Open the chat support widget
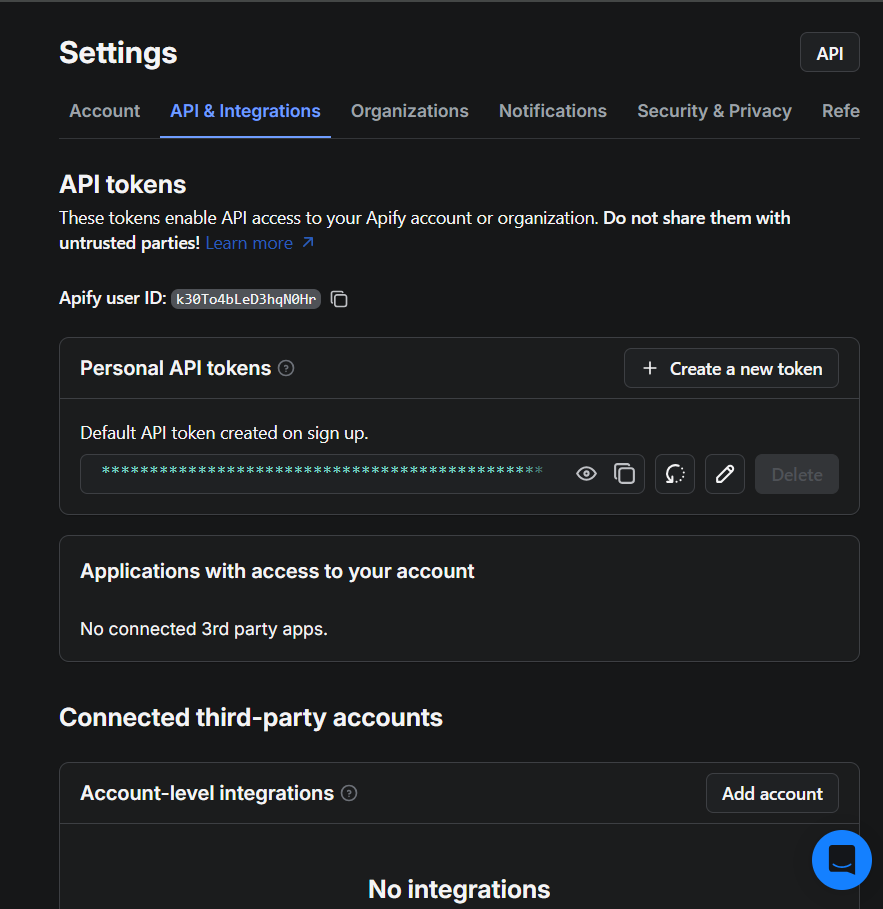Image resolution: width=883 pixels, height=909 pixels. tap(842, 860)
